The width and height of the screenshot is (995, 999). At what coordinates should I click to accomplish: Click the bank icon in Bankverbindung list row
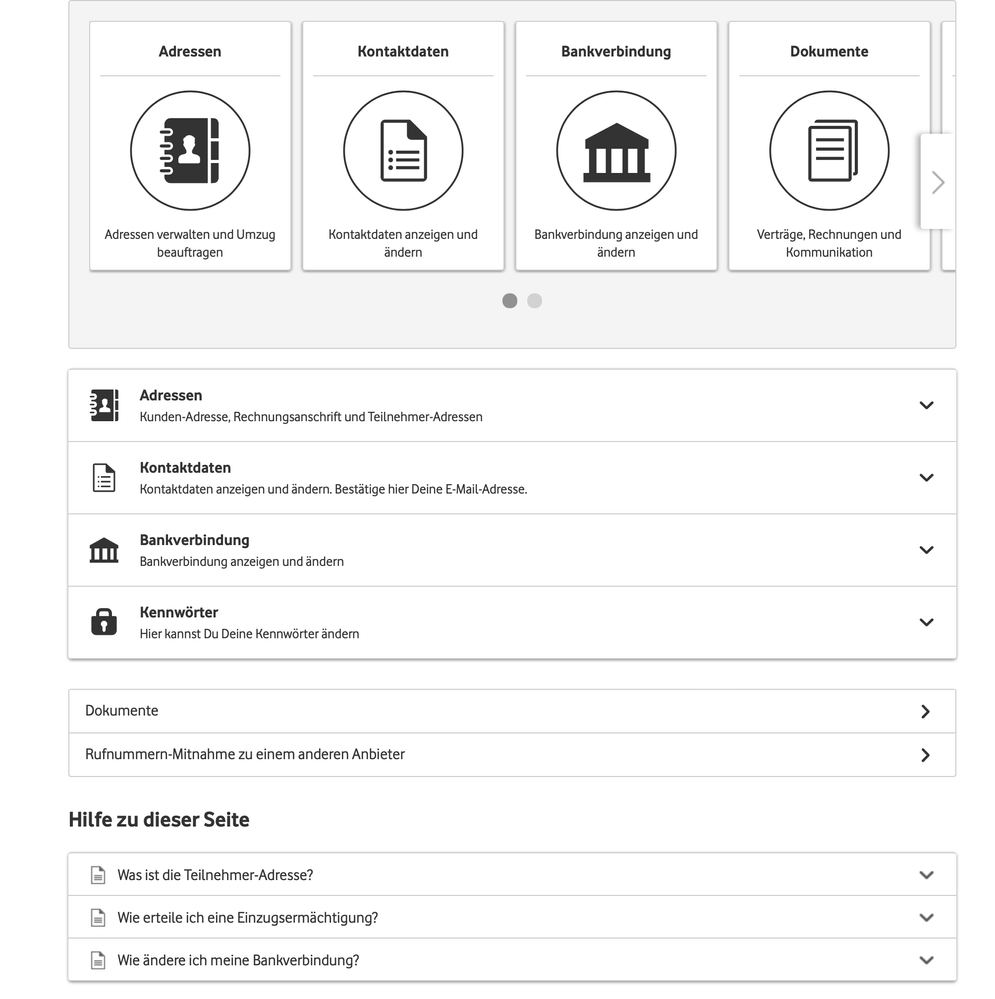click(x=104, y=550)
